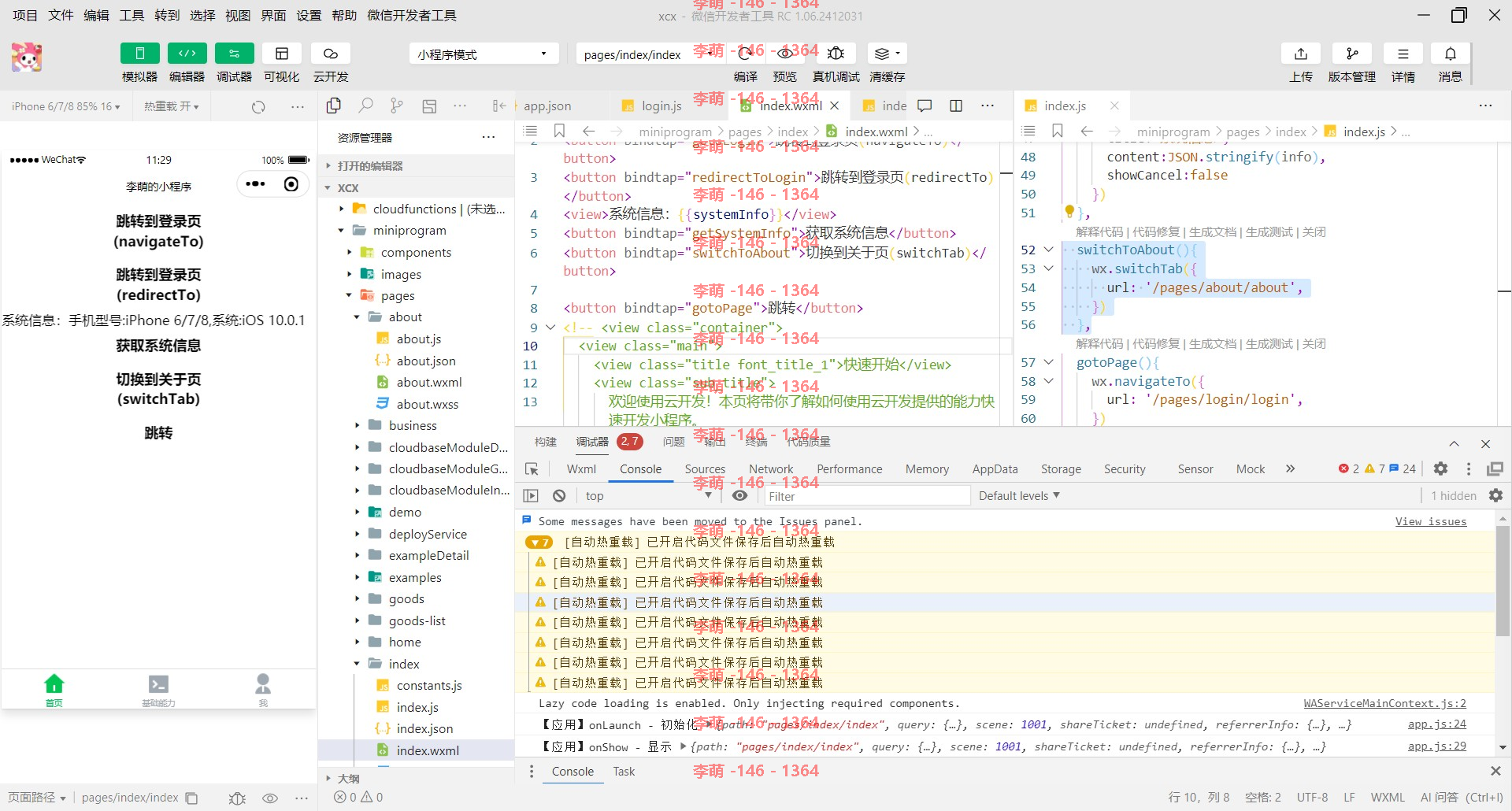Tap the 跳转 button in the simulator

tap(158, 433)
